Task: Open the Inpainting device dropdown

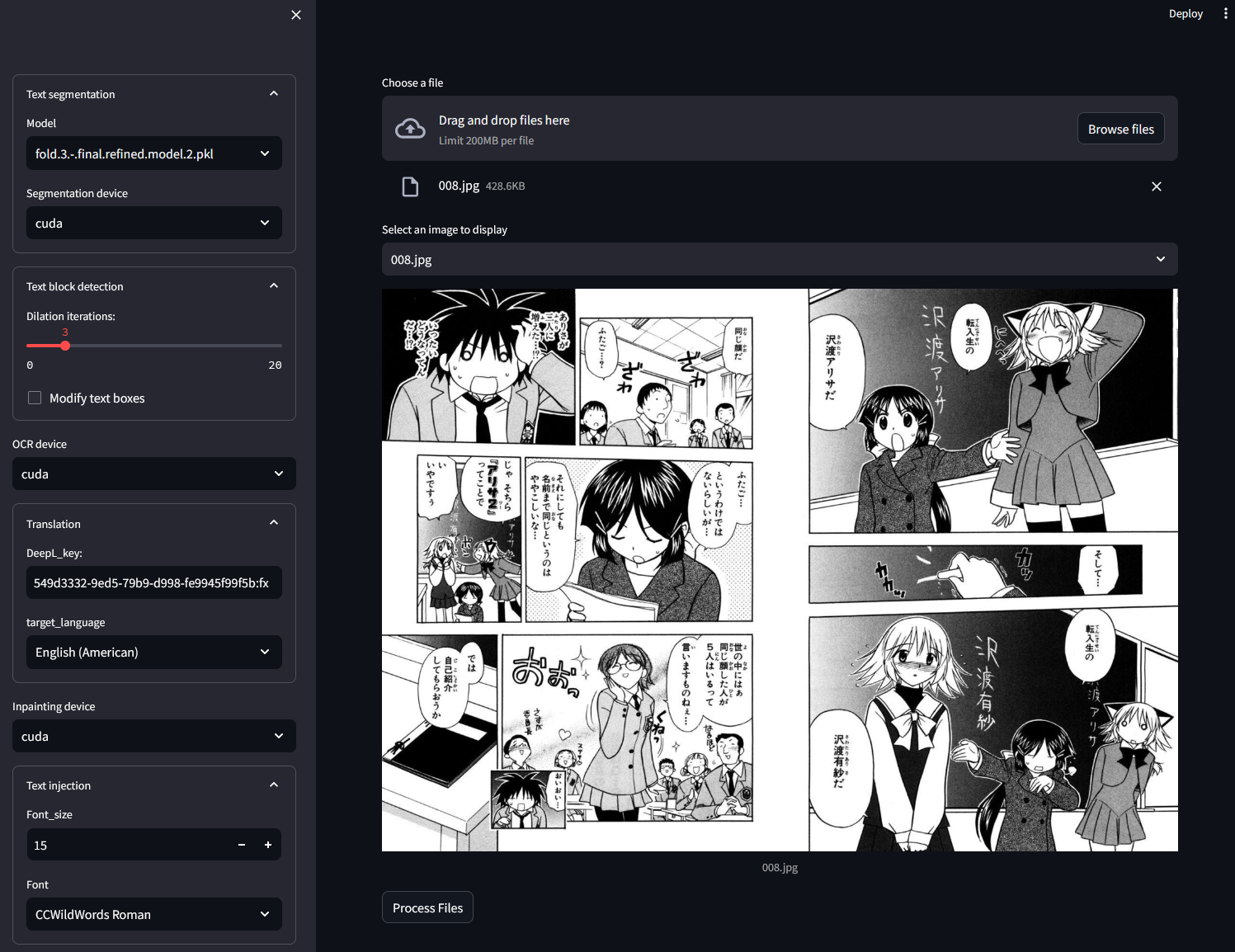Action: pyautogui.click(x=154, y=736)
